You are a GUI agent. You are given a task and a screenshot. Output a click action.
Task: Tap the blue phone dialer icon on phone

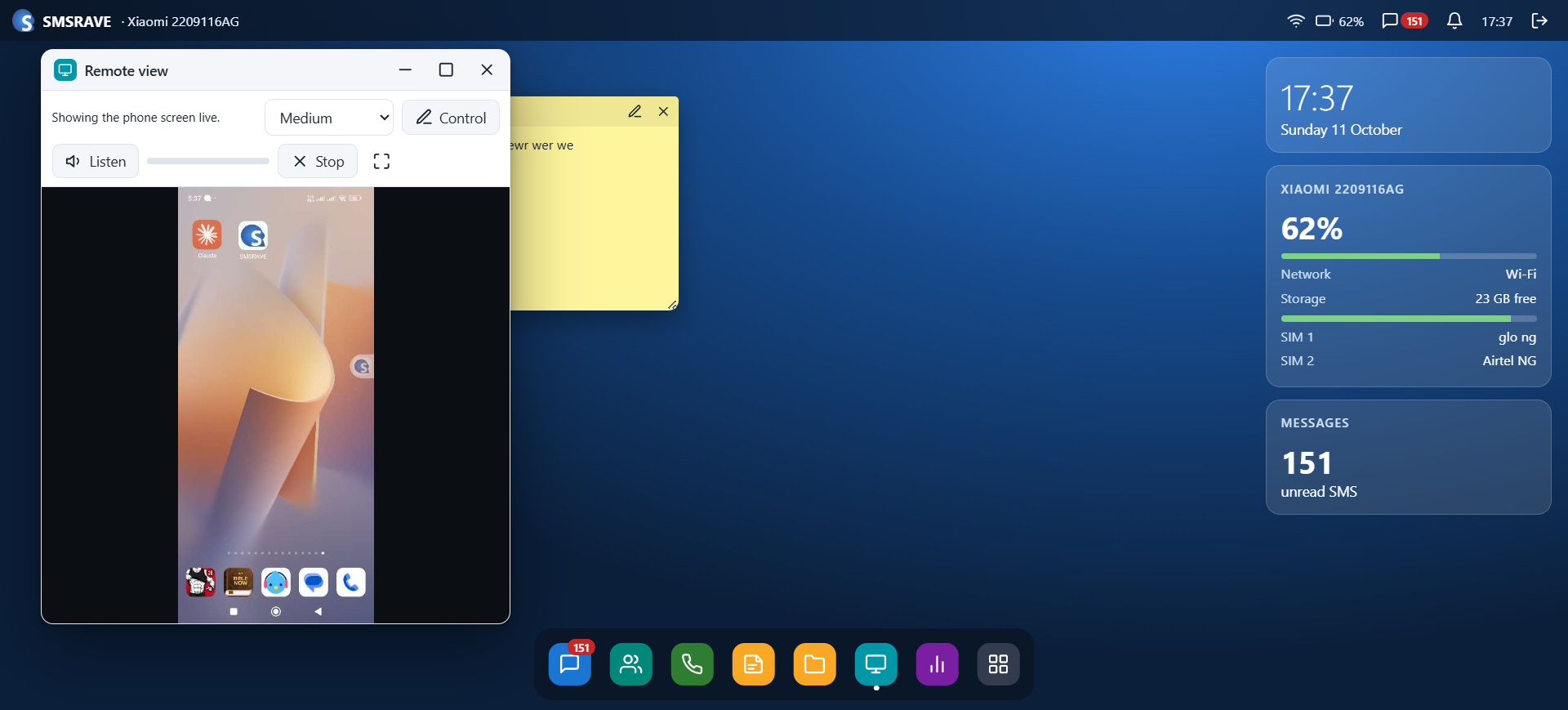351,583
